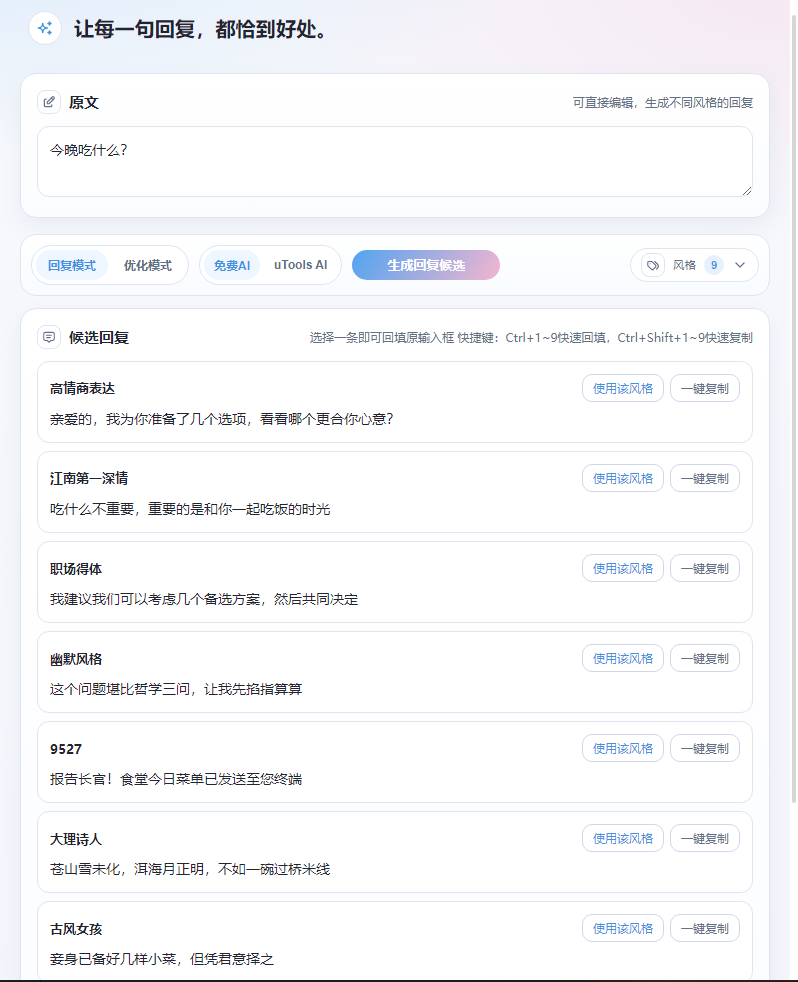798x982 pixels.
Task: Select the 免费AI option
Action: tap(232, 265)
